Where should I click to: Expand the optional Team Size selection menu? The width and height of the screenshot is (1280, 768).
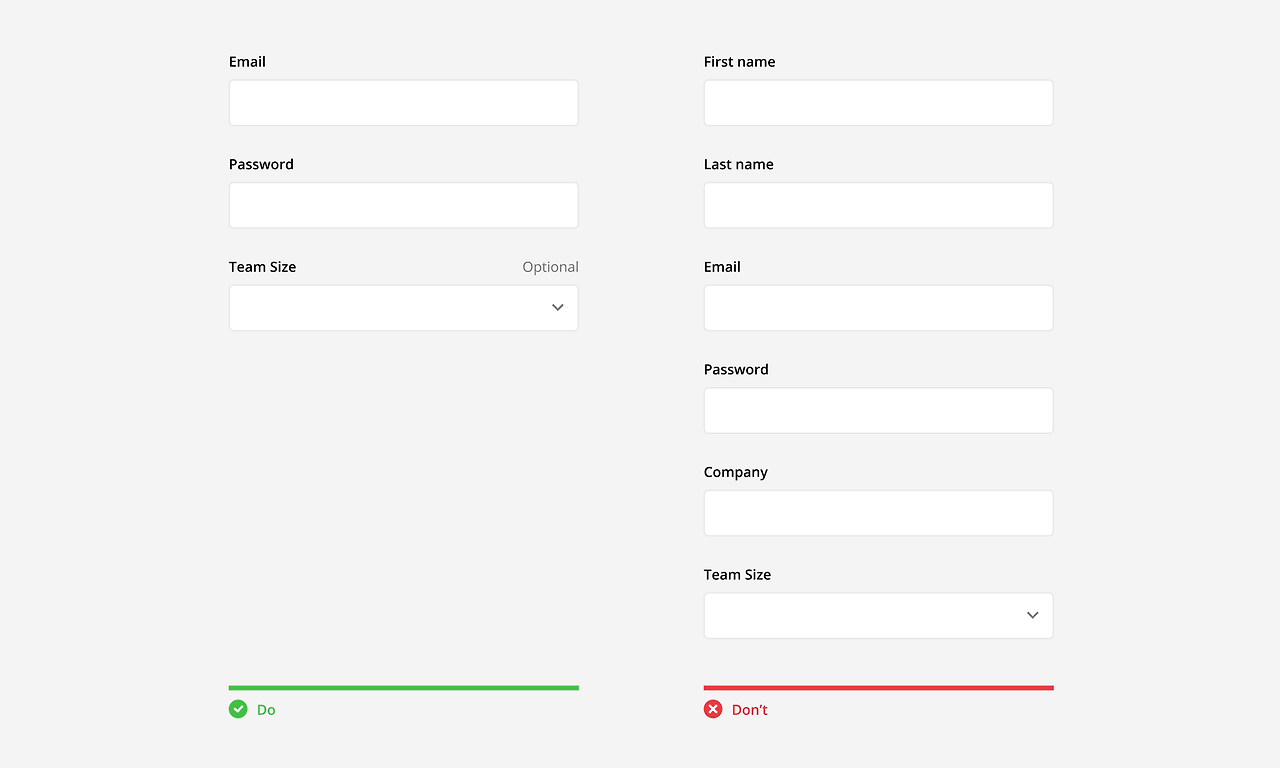pos(403,307)
